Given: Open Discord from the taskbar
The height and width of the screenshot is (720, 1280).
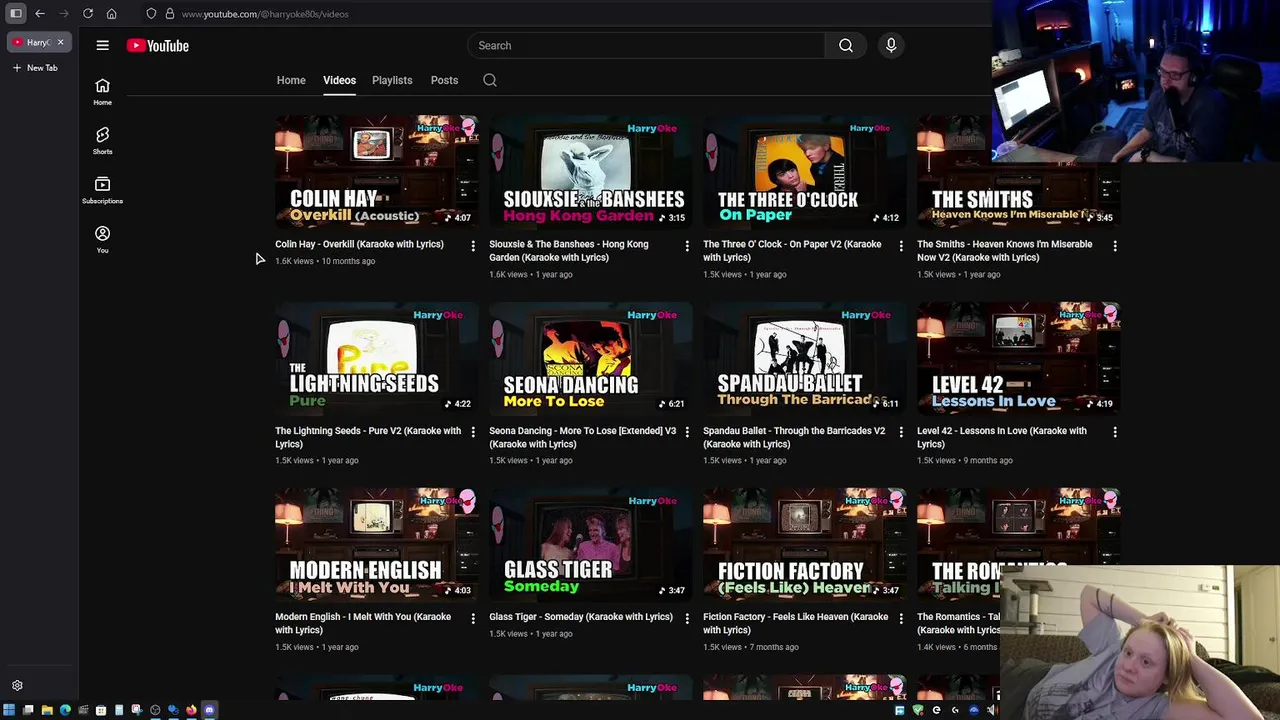Looking at the screenshot, I should tap(209, 710).
